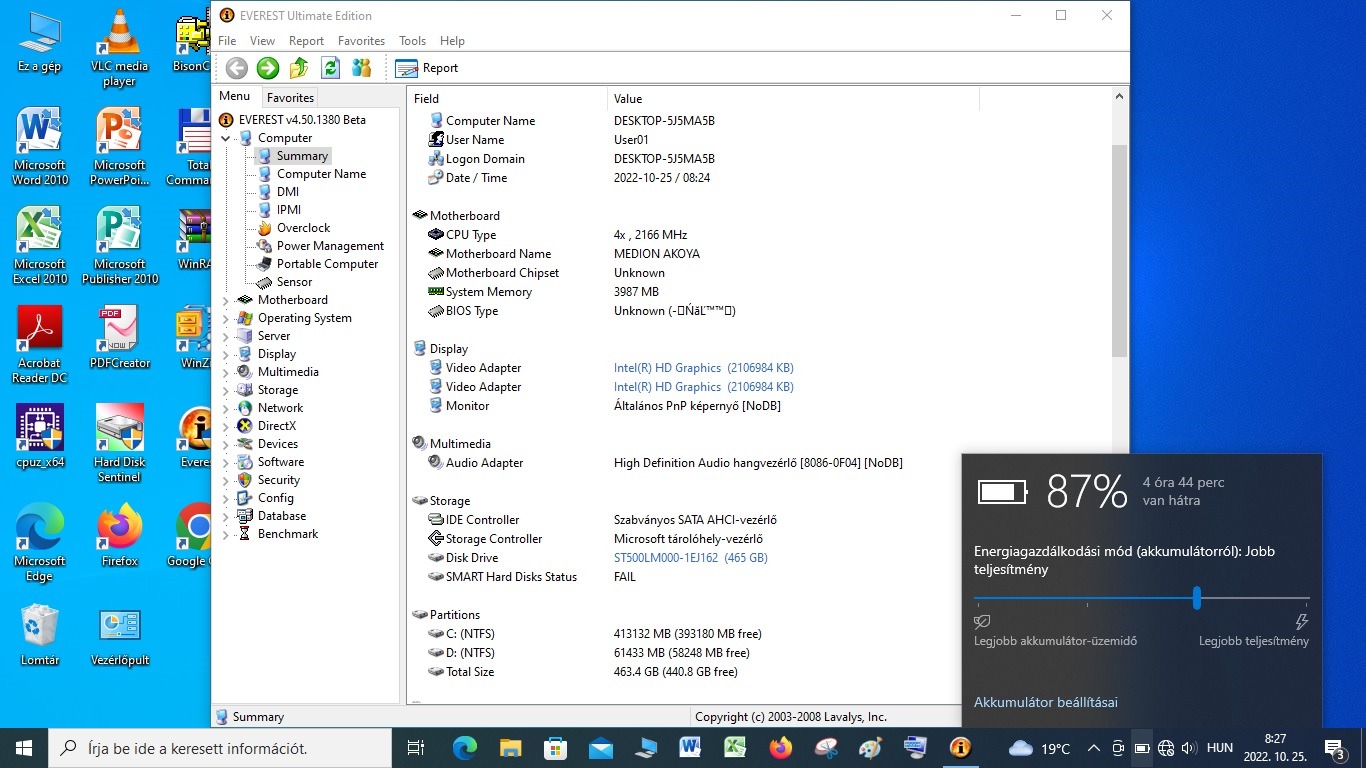Open Lomtár recycle bin icon

click(40, 634)
